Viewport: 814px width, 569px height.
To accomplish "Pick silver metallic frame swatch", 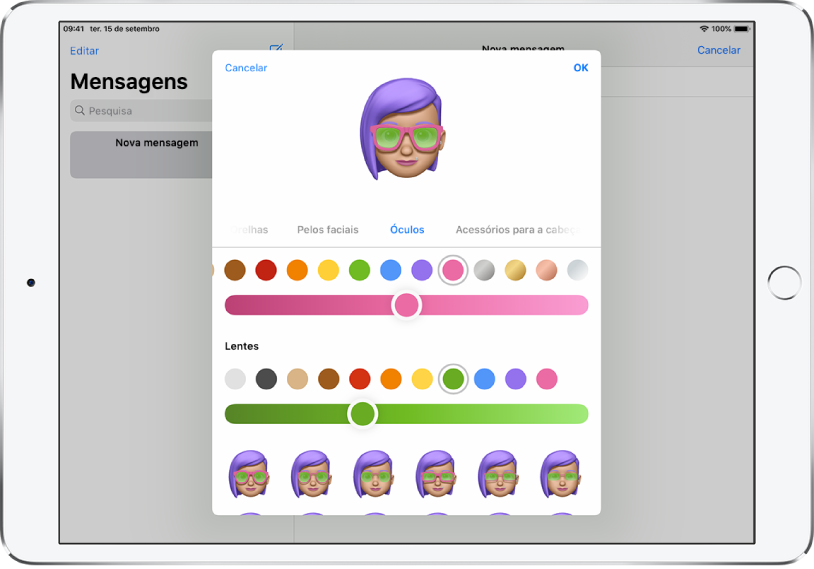I will [x=484, y=270].
